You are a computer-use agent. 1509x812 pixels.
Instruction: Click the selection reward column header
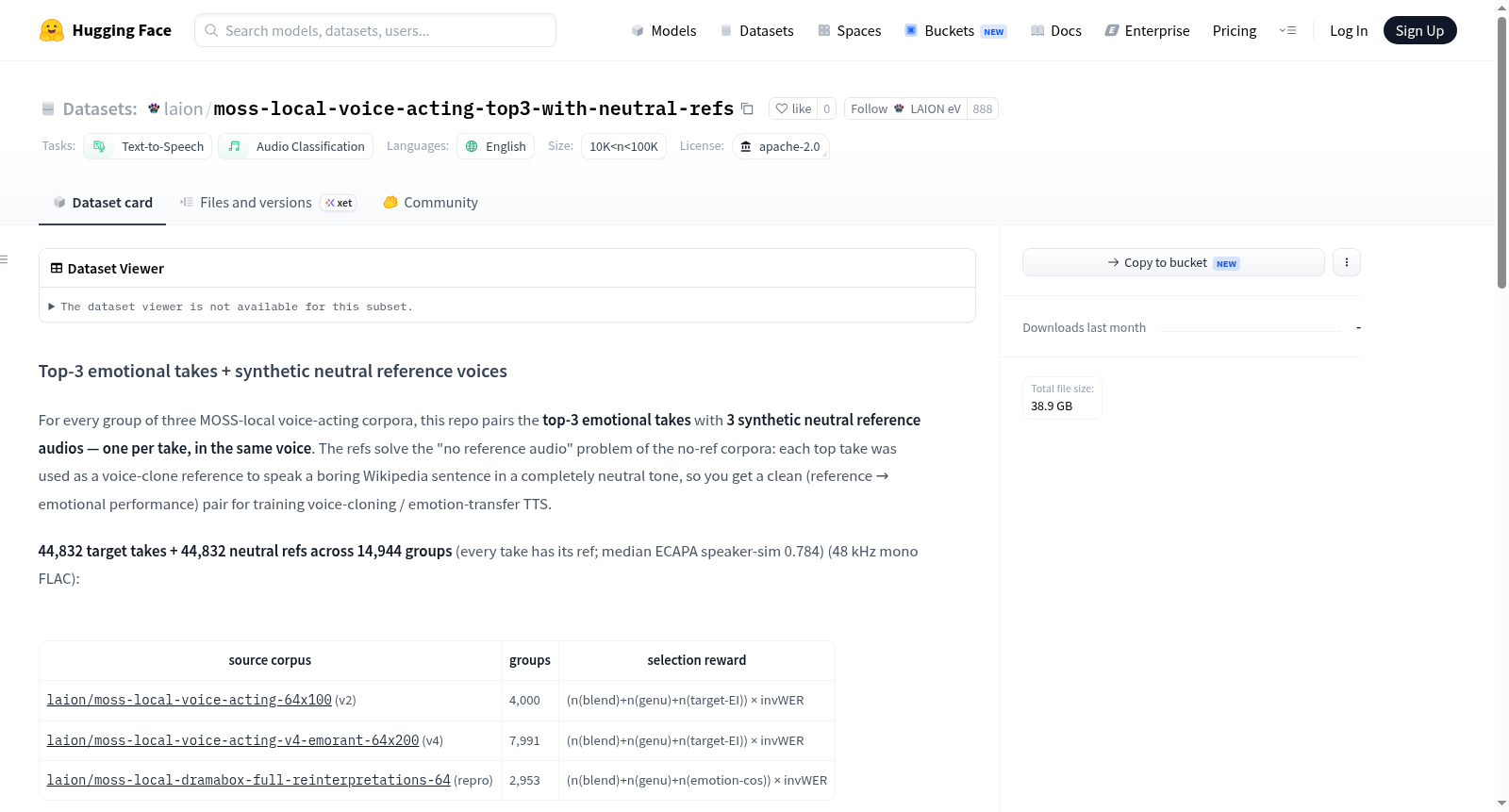click(697, 660)
